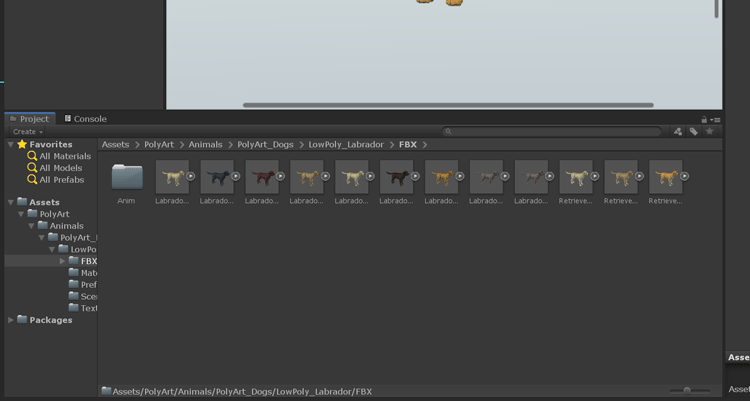Collapse the LowPo tree node
Screen dimensions: 750x402
[x=52, y=249]
